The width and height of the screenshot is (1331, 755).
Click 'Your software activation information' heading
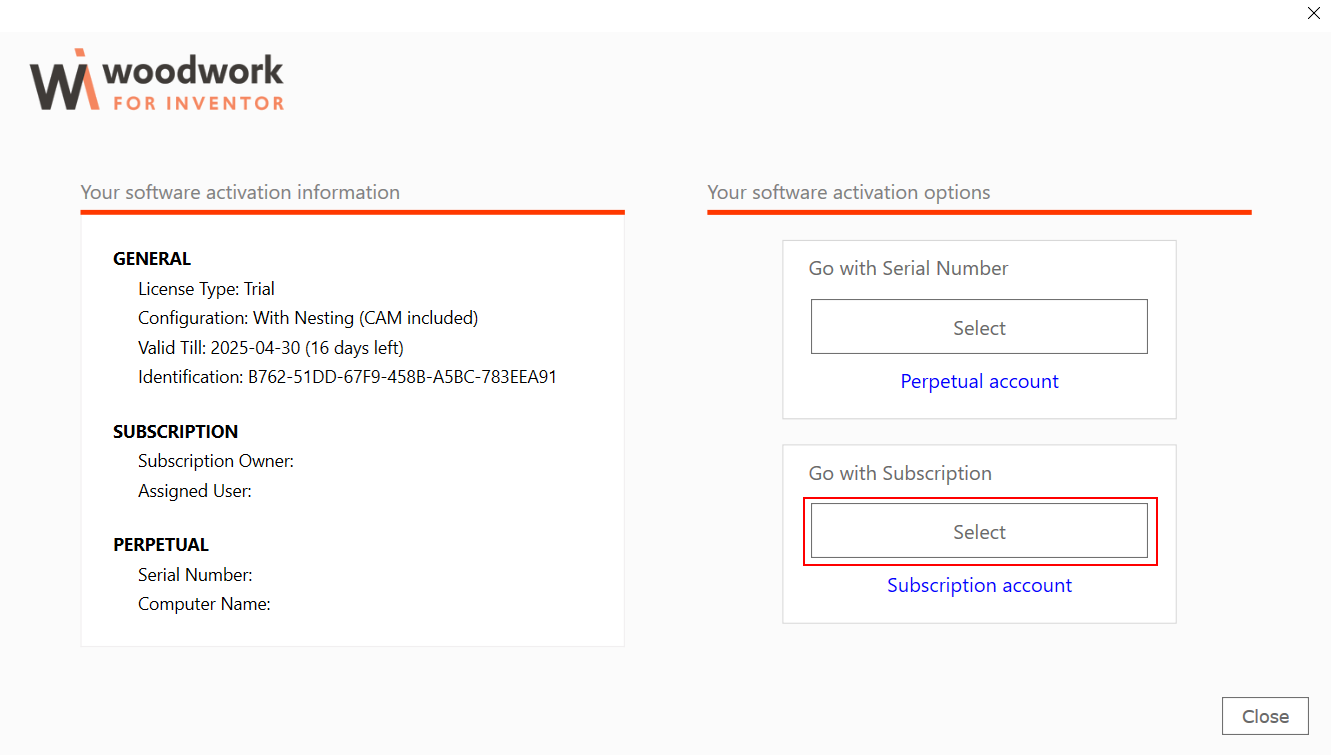coord(240,192)
